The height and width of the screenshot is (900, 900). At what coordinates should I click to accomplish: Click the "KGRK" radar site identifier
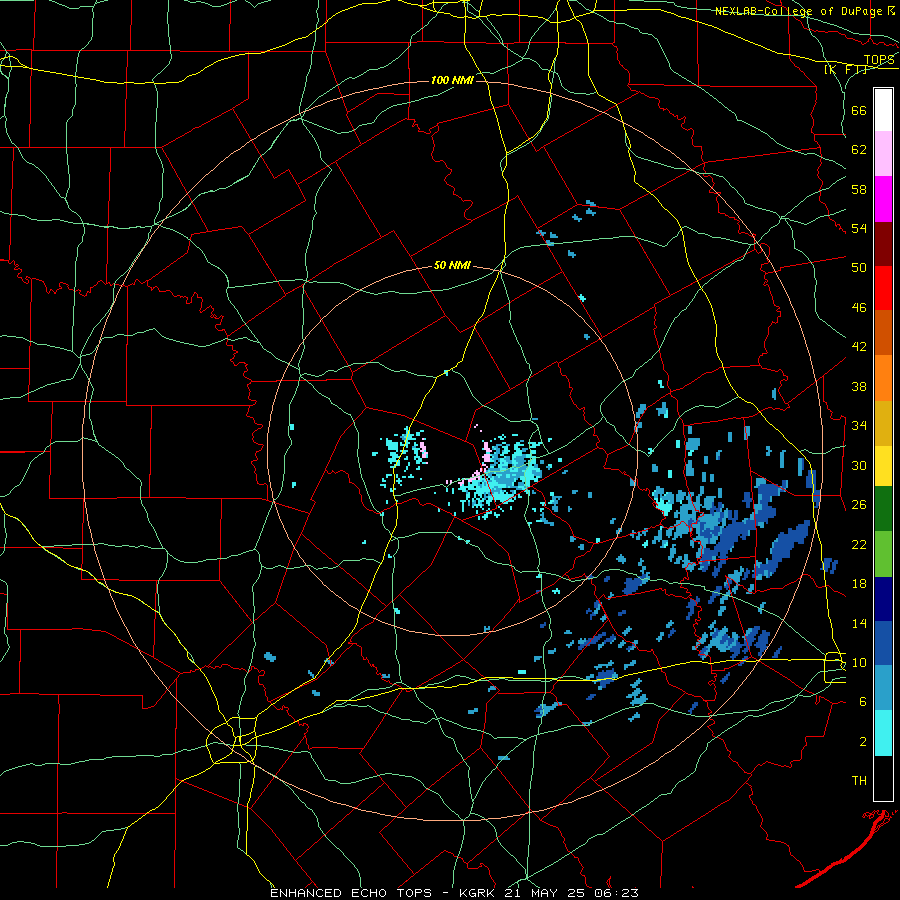pos(477,893)
